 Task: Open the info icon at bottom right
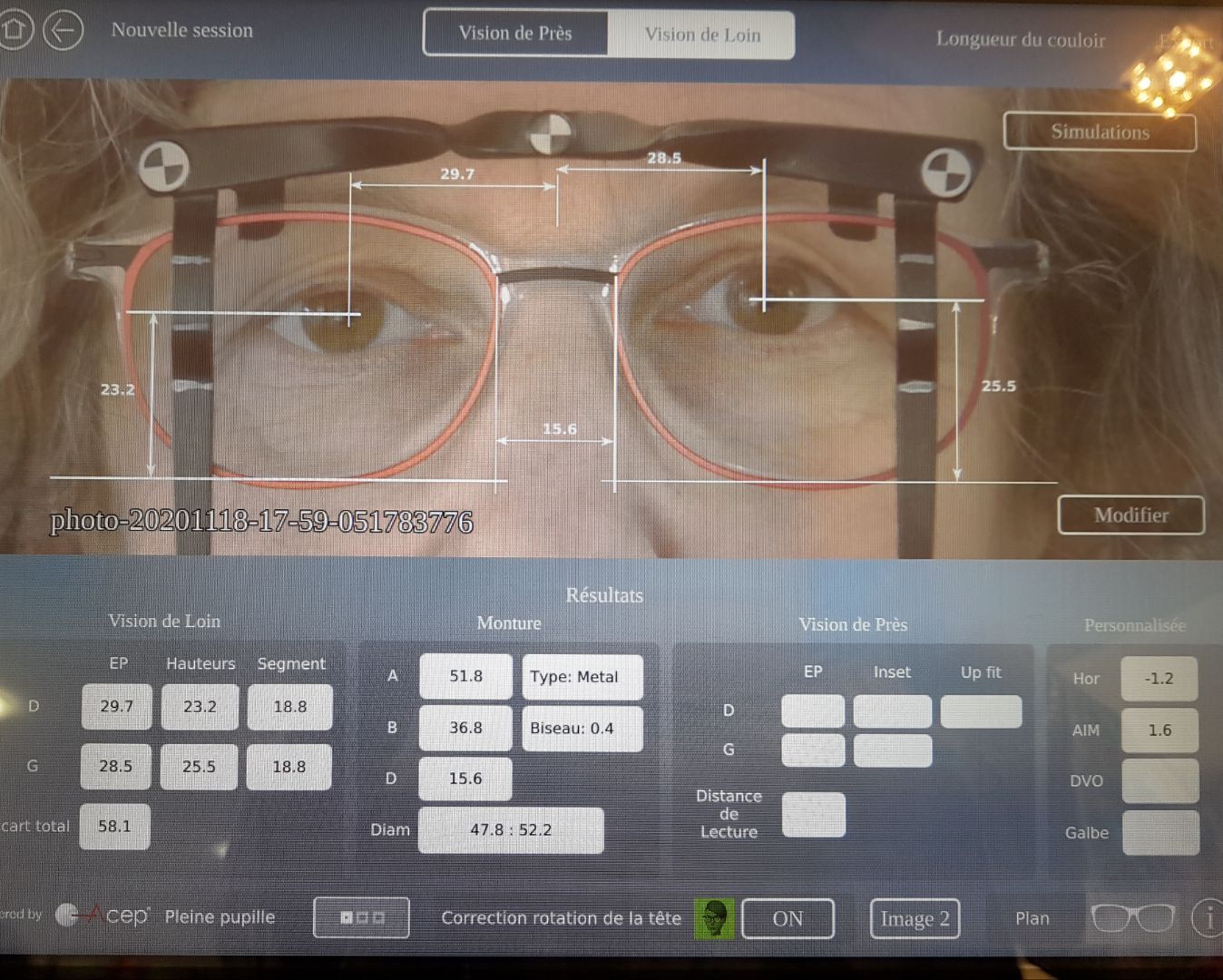click(1208, 918)
